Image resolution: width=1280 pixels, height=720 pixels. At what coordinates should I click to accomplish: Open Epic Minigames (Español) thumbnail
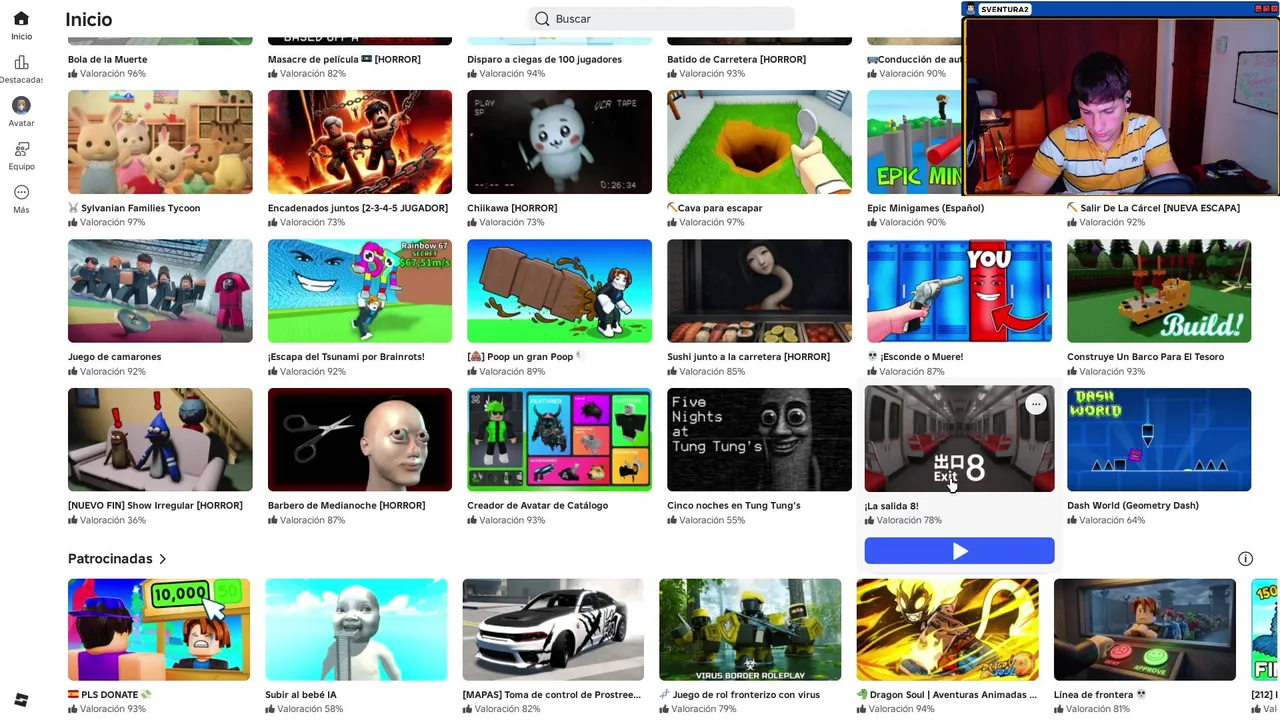point(914,142)
